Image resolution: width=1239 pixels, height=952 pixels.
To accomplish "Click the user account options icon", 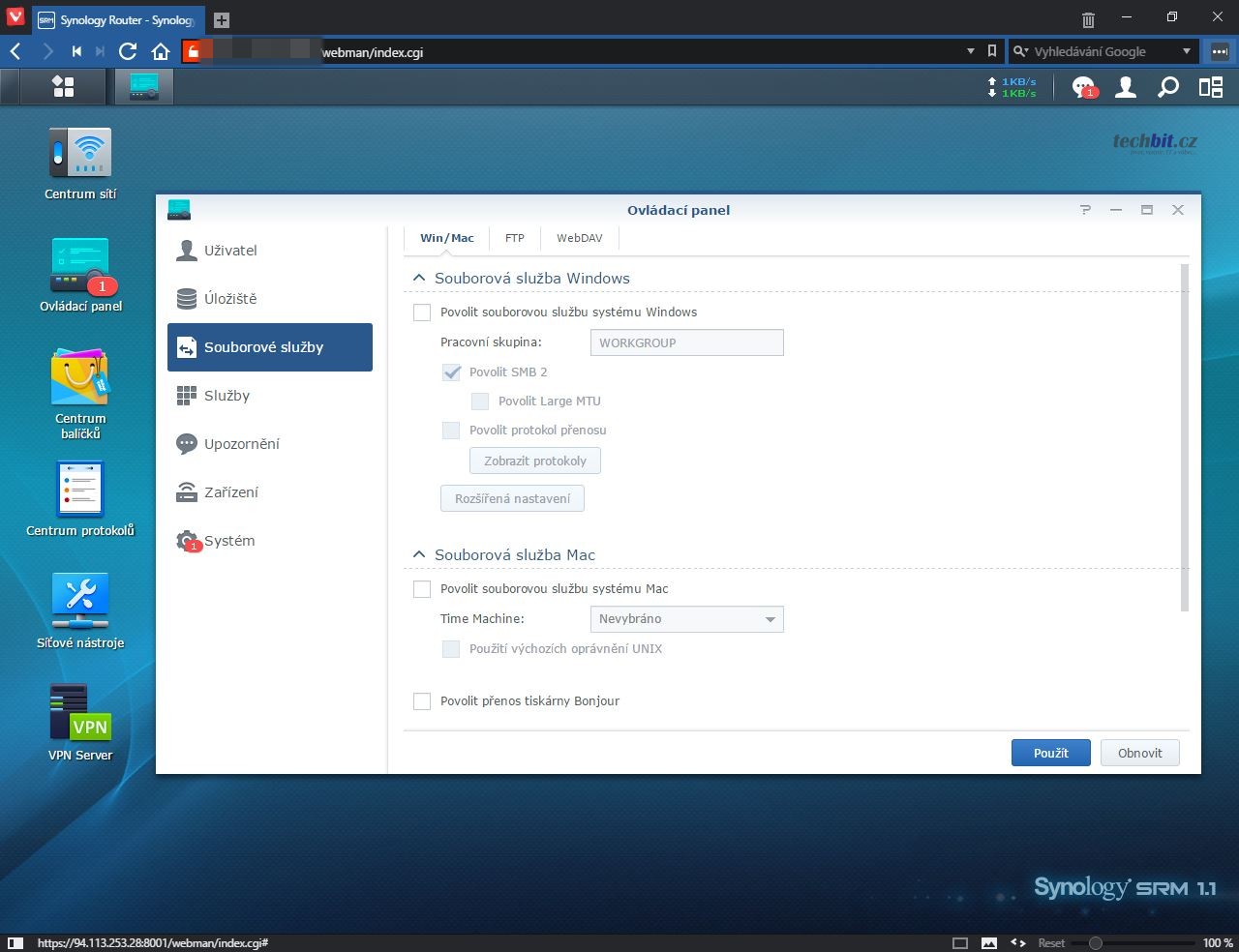I will click(1126, 87).
